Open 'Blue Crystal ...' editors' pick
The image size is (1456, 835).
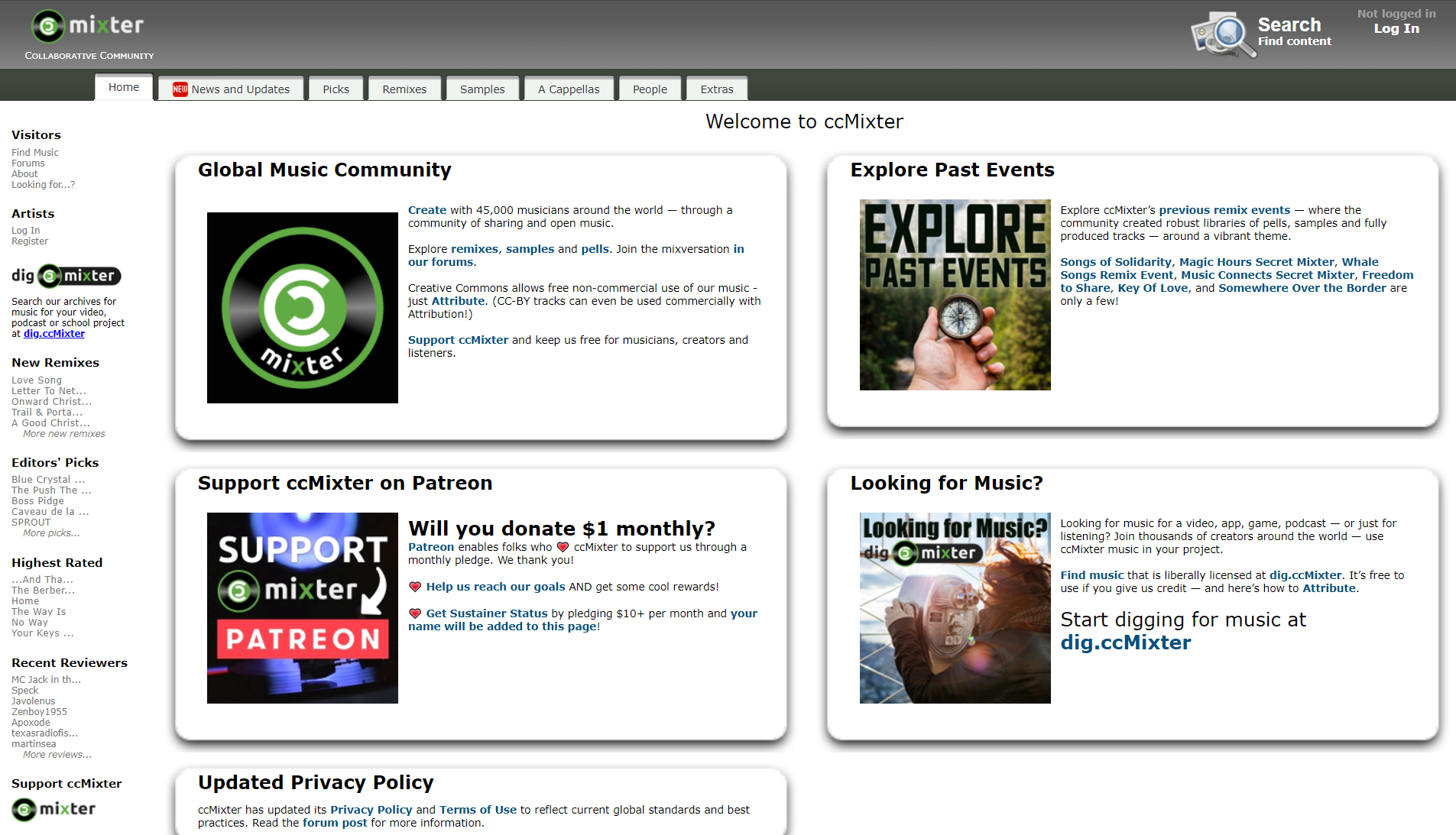(x=48, y=480)
